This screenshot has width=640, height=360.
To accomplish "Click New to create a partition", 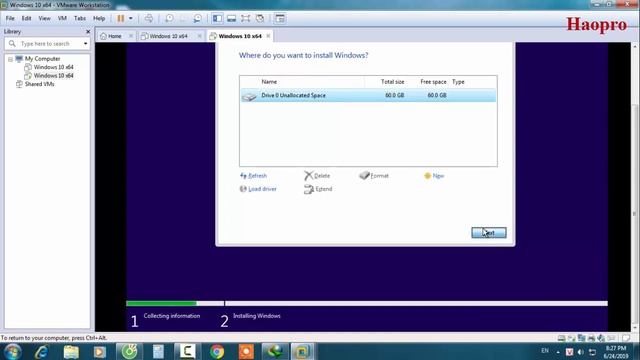I will (434, 176).
